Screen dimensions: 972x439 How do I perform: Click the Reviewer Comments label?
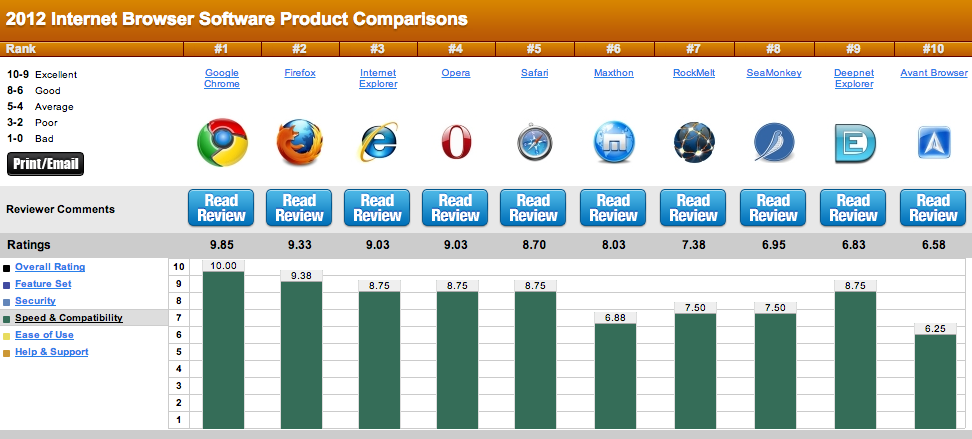click(x=61, y=209)
